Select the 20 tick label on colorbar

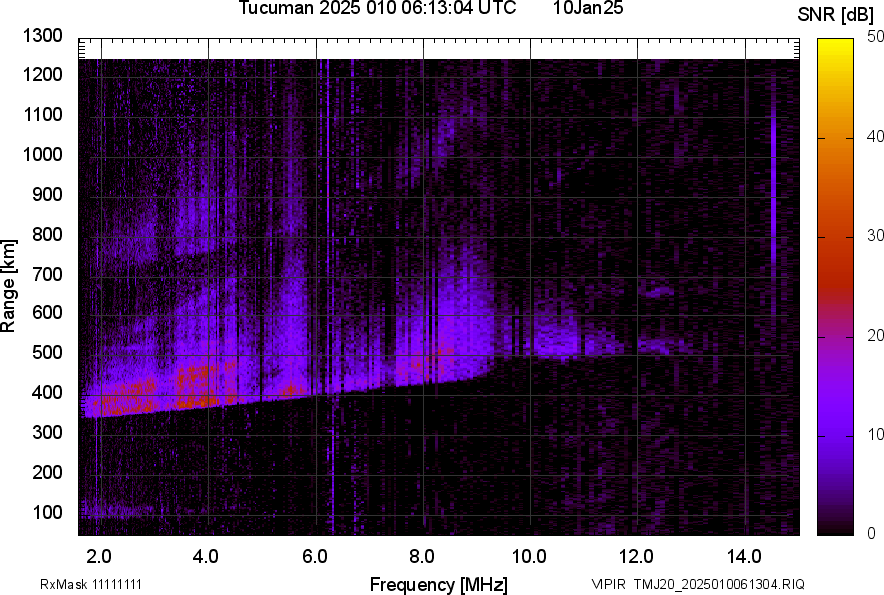pos(876,335)
